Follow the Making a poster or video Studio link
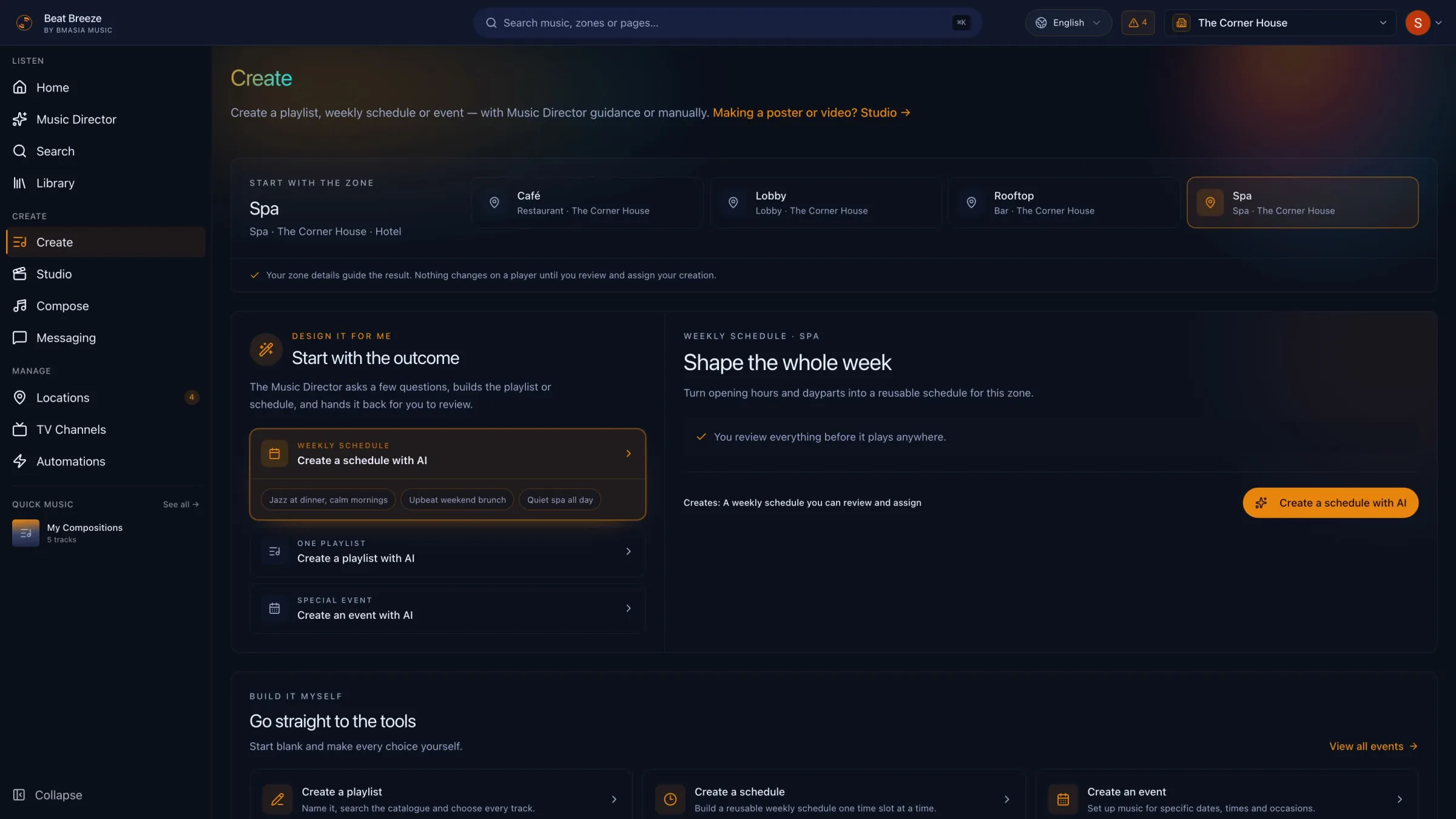The image size is (1456, 819). pyautogui.click(x=811, y=113)
